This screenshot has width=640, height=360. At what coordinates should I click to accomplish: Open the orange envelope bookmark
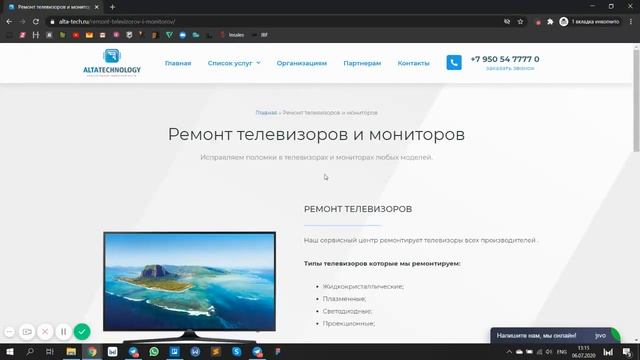89,35
